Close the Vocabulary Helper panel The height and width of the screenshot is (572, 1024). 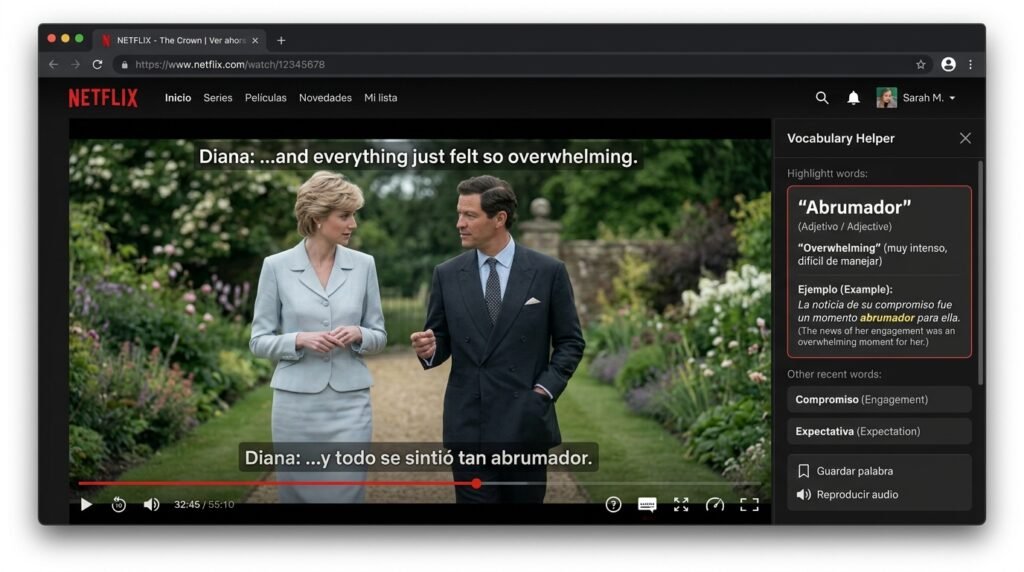coord(965,138)
